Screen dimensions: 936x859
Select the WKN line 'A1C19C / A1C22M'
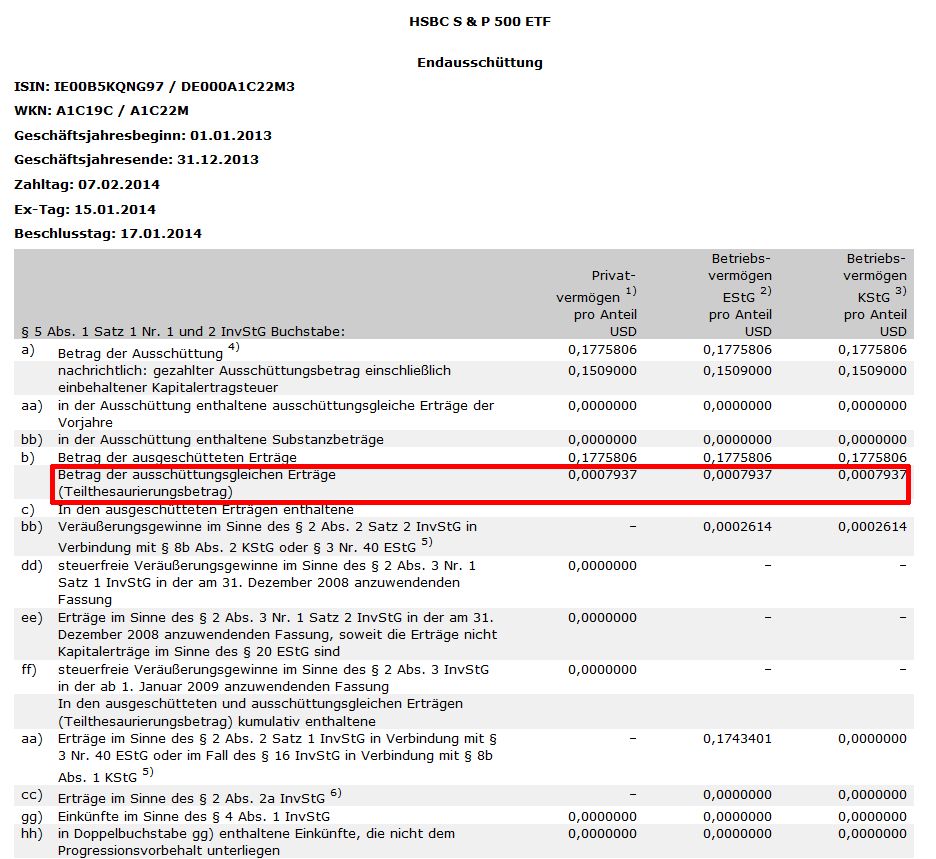[101, 110]
